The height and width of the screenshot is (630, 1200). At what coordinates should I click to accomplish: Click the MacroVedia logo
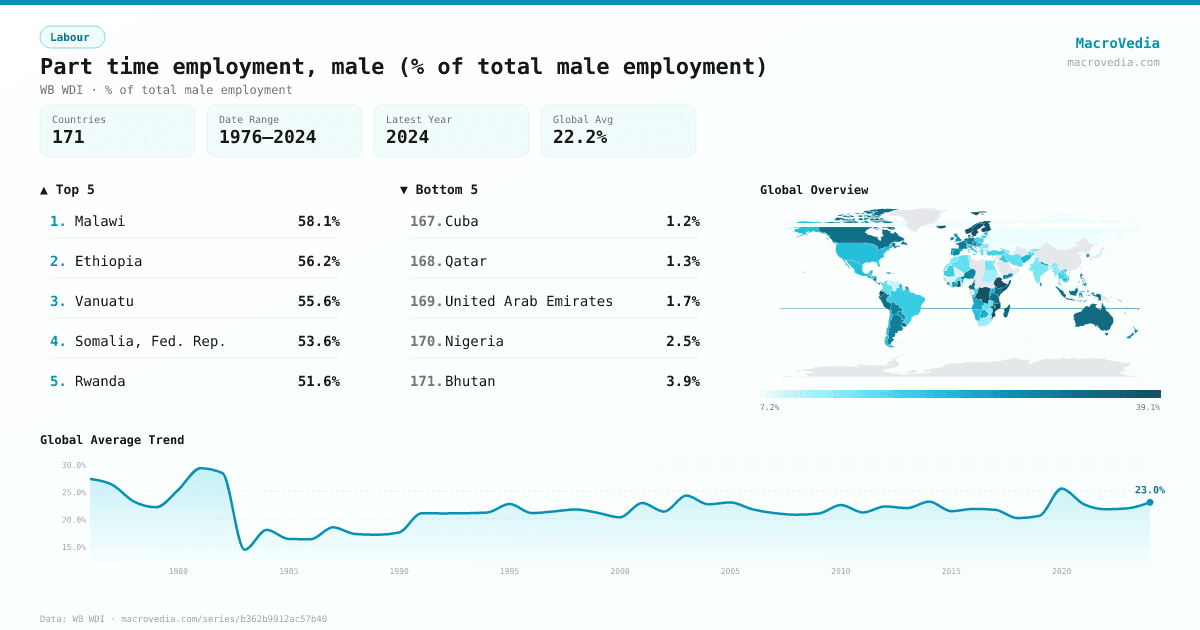1117,42
